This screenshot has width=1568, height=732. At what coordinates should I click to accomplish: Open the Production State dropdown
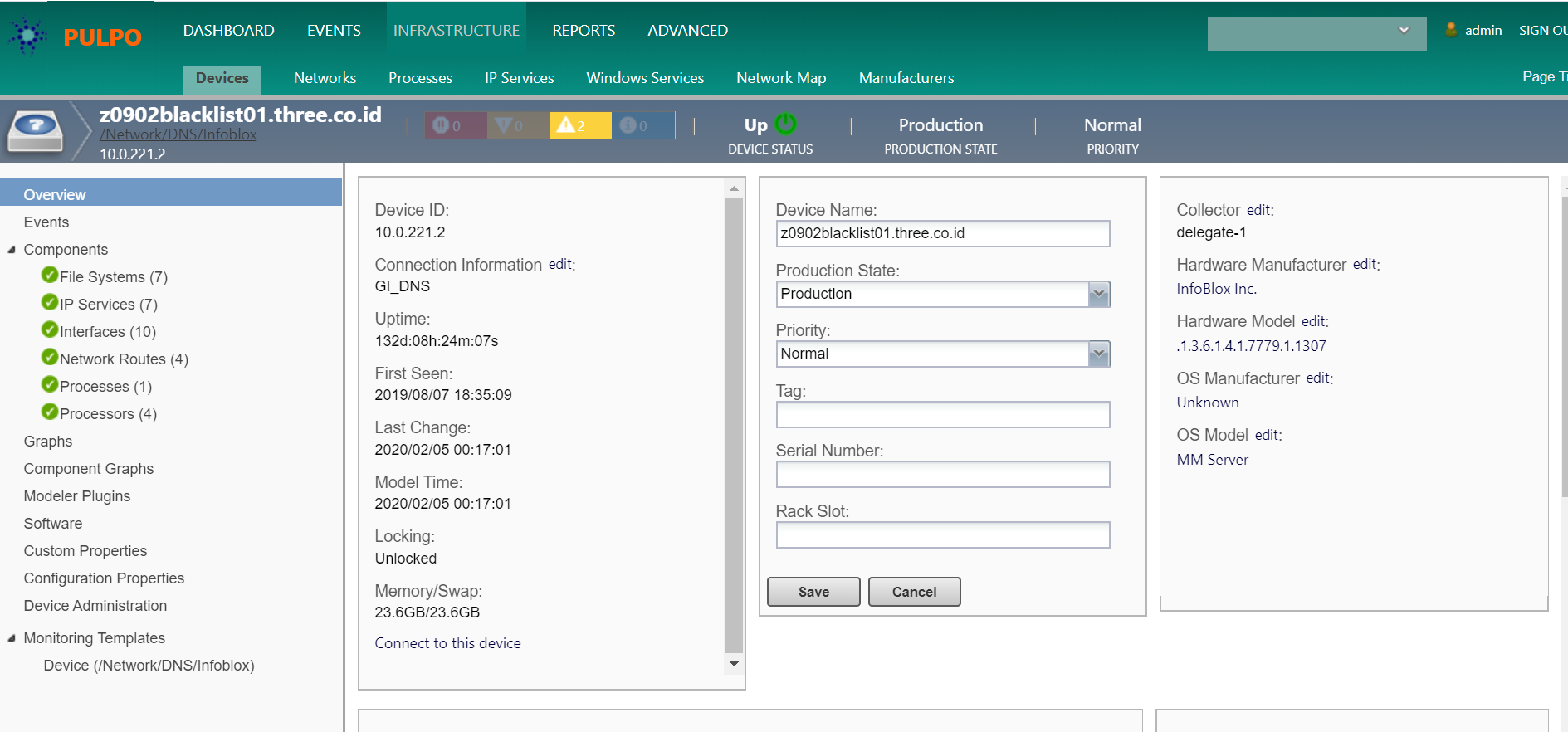(x=1098, y=294)
